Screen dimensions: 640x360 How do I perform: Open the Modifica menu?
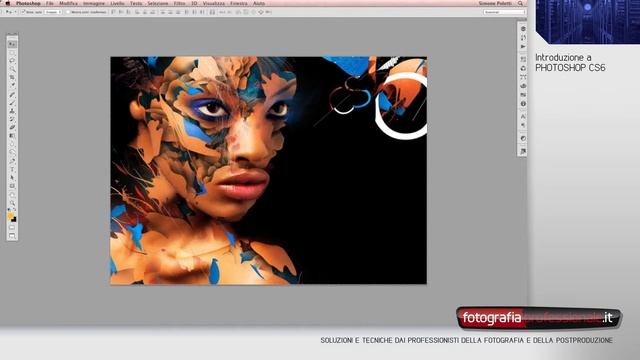[68, 3]
